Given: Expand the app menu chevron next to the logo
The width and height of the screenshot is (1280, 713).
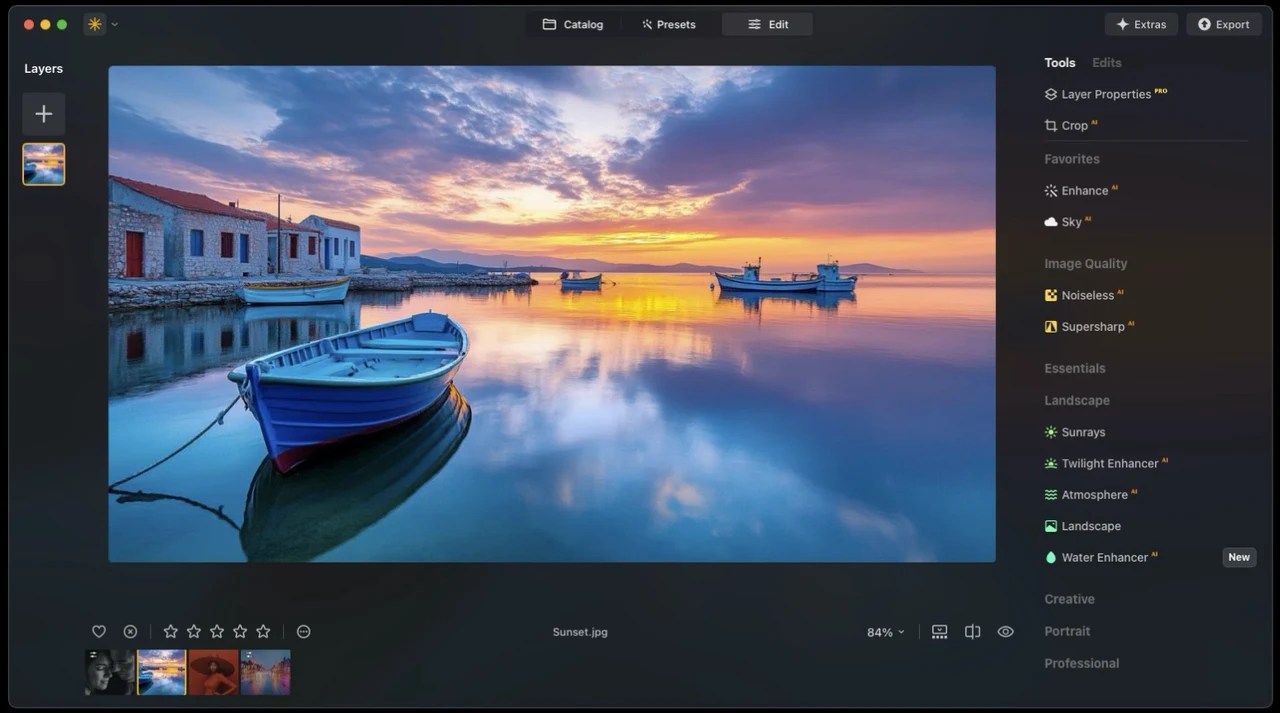Looking at the screenshot, I should (113, 23).
